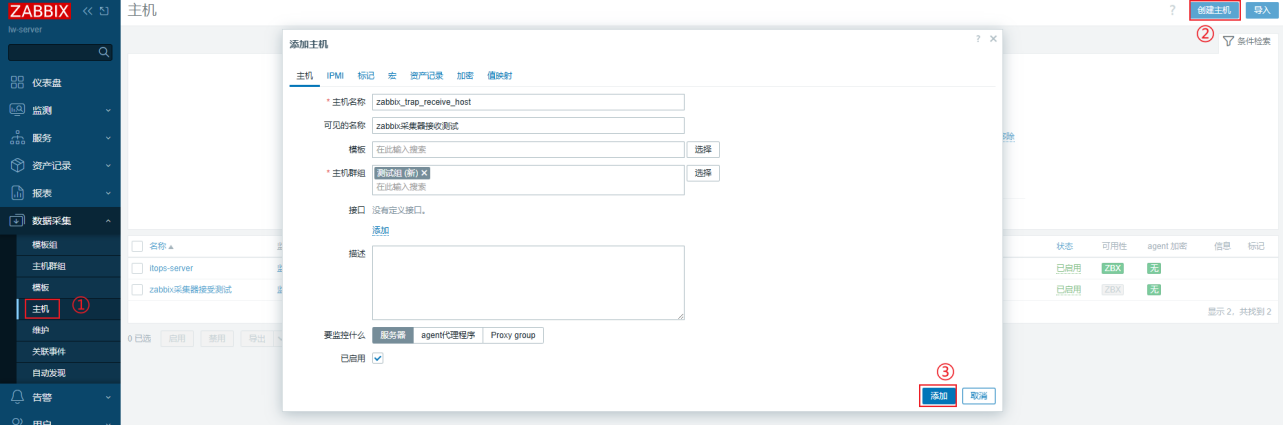The height and width of the screenshot is (425, 1283).
Task: Click the 模板 search input
Action: [x=528, y=149]
